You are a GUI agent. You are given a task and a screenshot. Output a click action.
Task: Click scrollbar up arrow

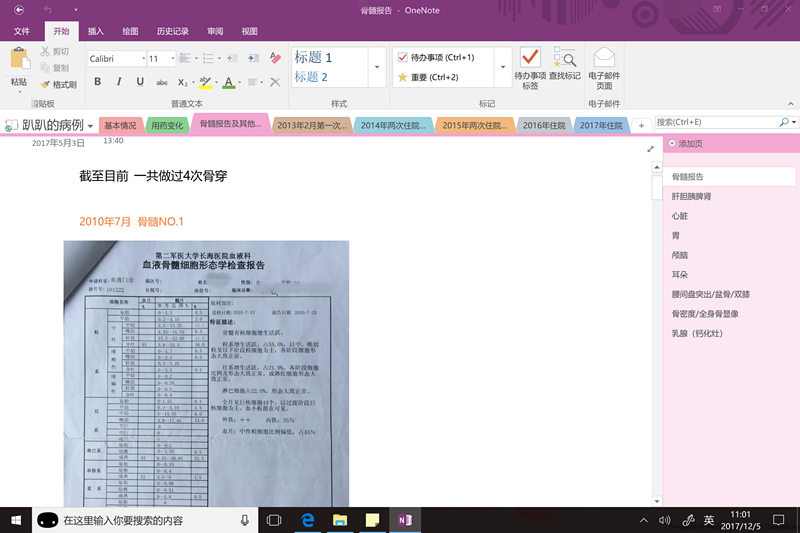pos(657,167)
